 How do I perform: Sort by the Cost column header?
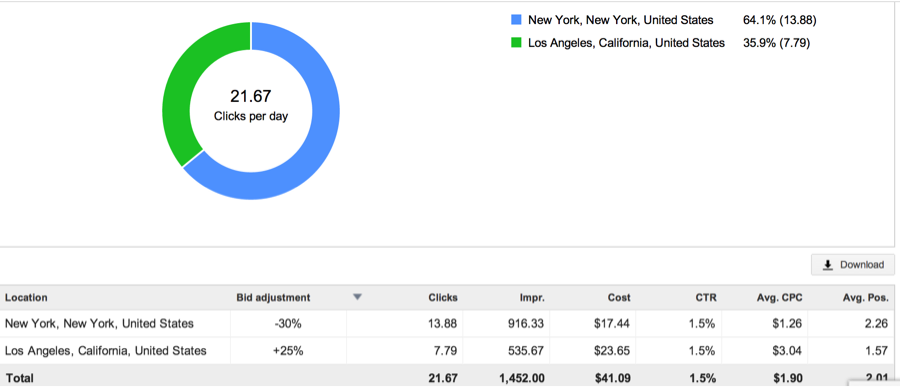pyautogui.click(x=619, y=297)
